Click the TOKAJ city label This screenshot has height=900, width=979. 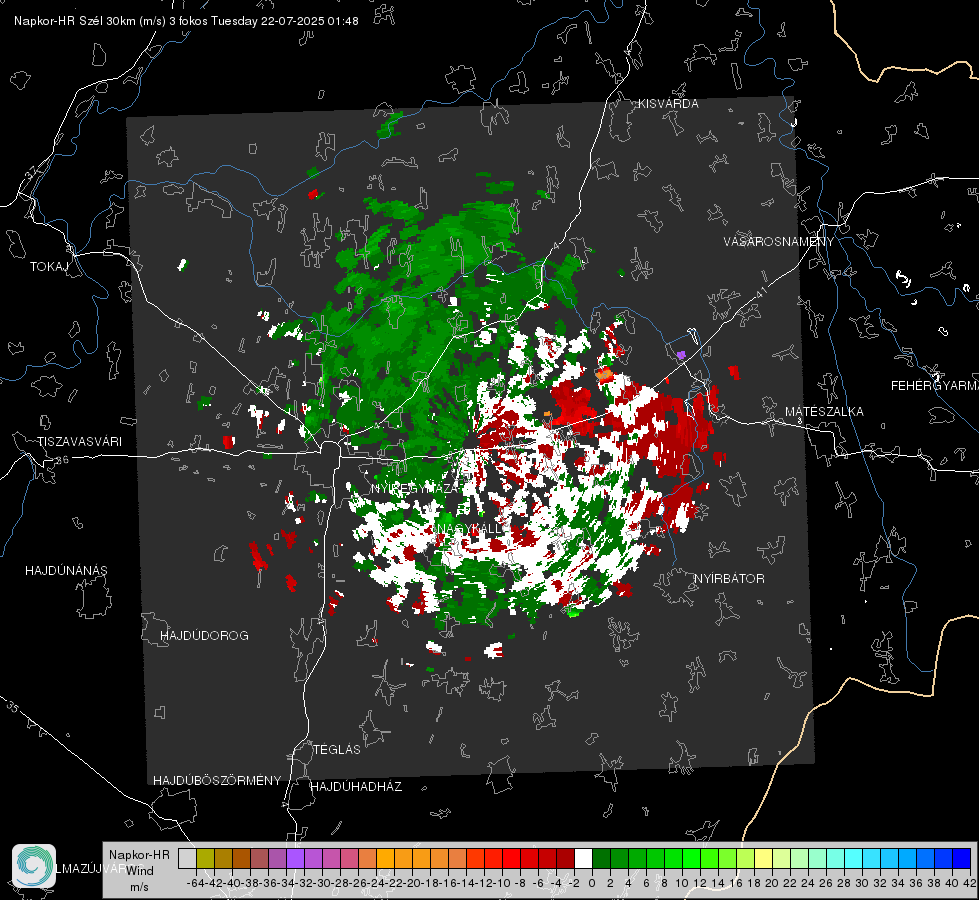pos(49,267)
